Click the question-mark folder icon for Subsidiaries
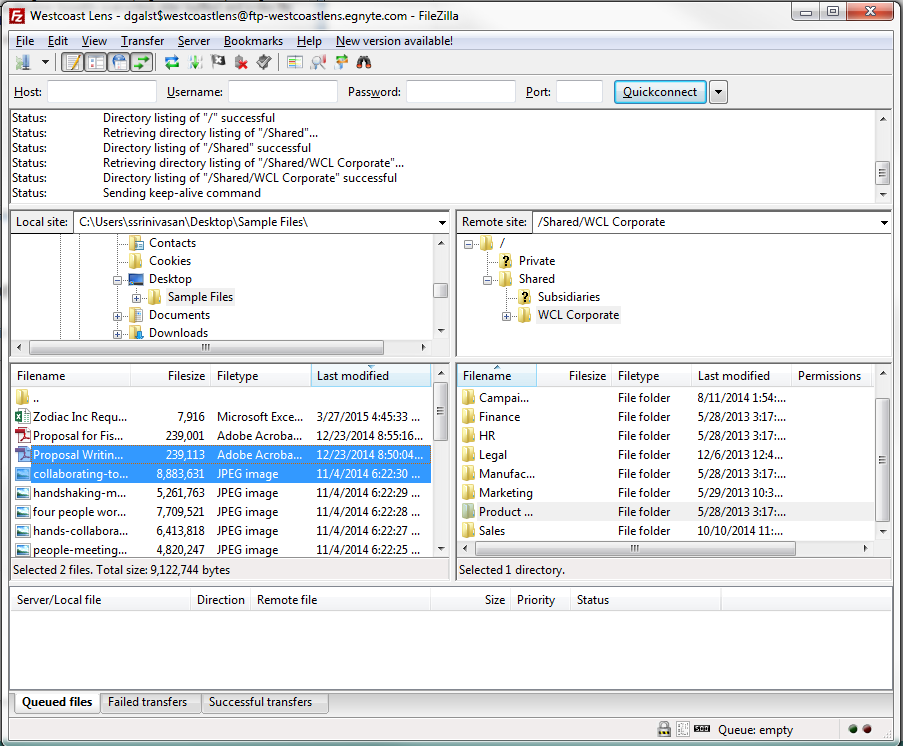This screenshot has height=746, width=903. pos(525,297)
